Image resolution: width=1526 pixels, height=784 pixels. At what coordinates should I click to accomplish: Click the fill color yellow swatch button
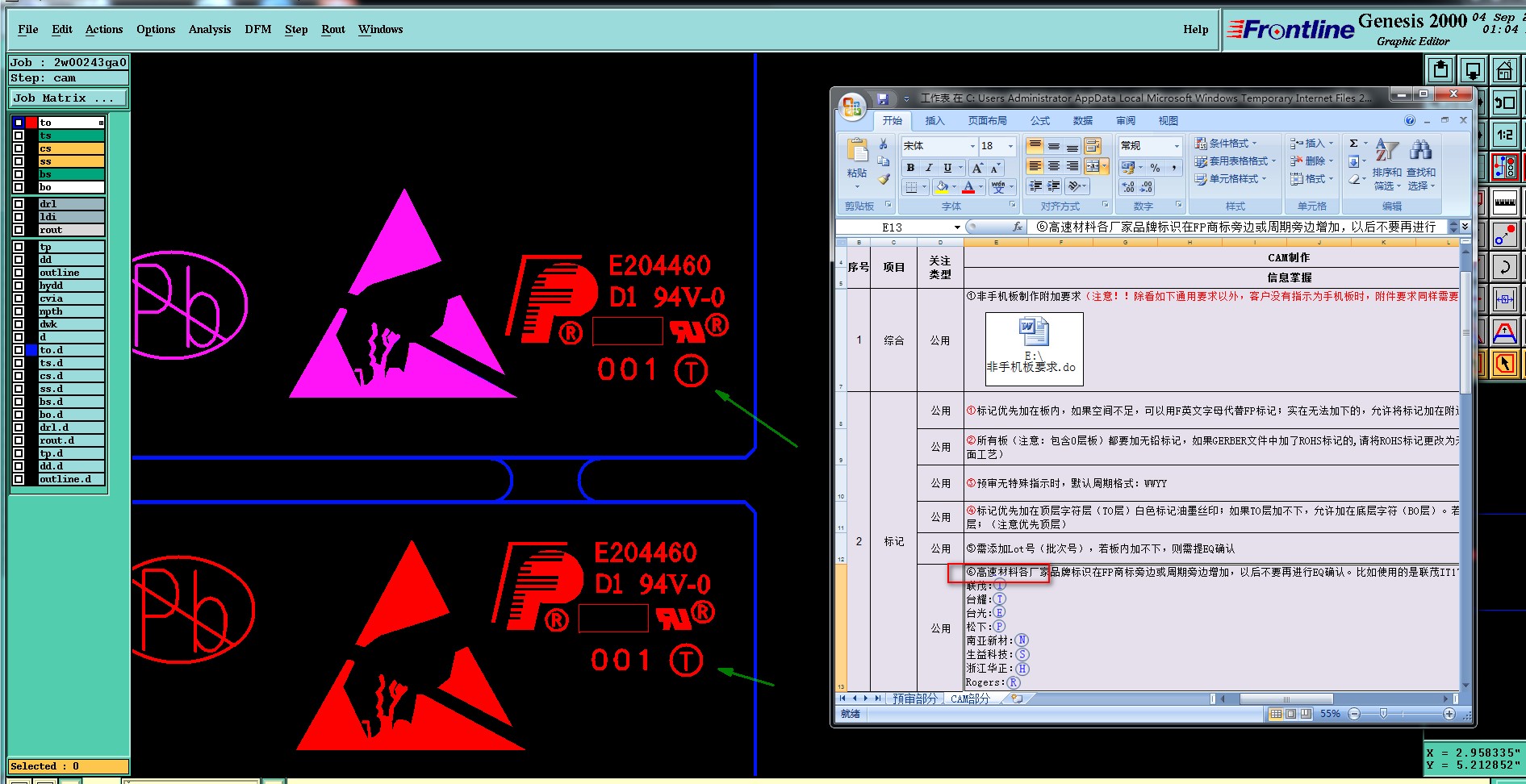(x=941, y=187)
